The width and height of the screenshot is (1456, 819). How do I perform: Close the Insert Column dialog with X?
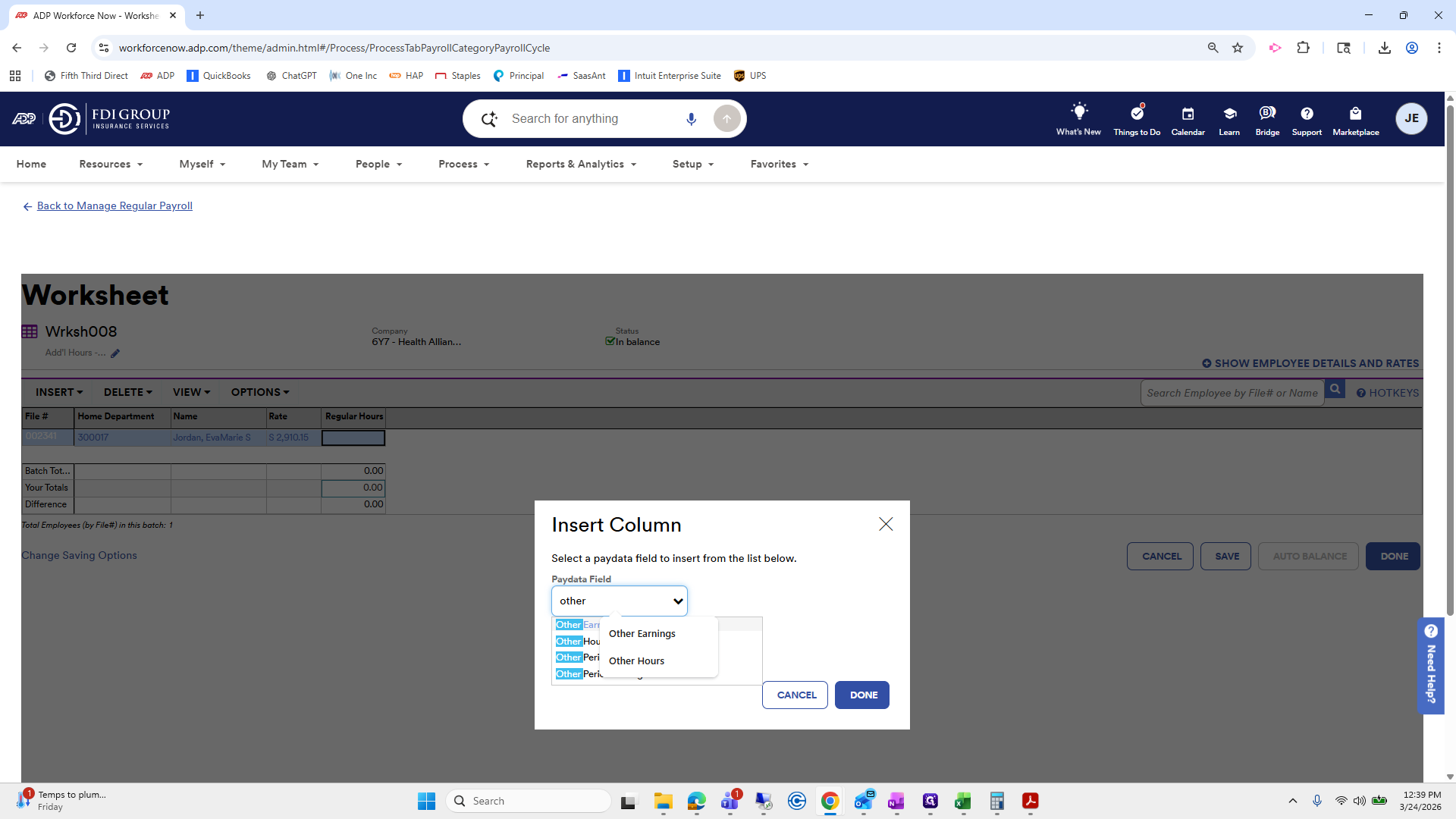click(886, 524)
